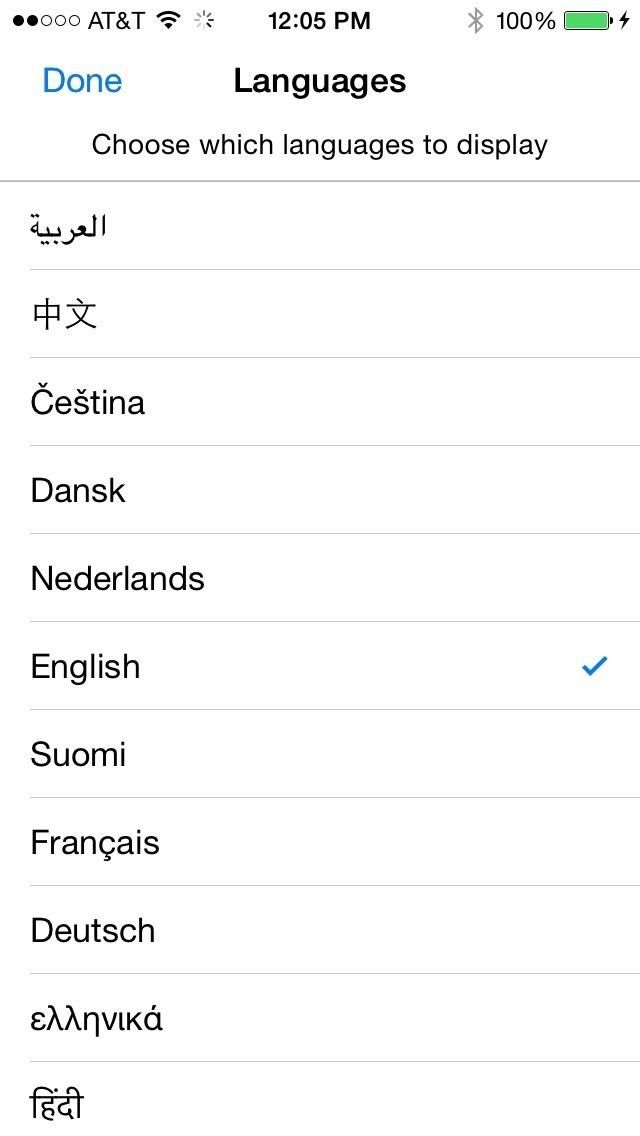Tap the Wi-Fi signal icon
The height and width of the screenshot is (1136, 640).
(x=170, y=20)
